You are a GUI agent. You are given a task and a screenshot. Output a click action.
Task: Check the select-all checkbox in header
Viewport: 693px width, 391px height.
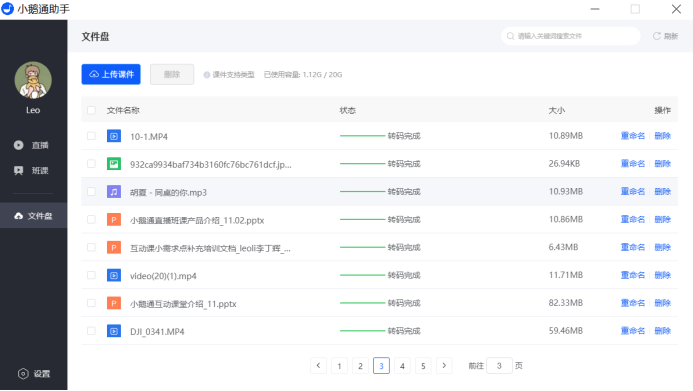[x=91, y=110]
